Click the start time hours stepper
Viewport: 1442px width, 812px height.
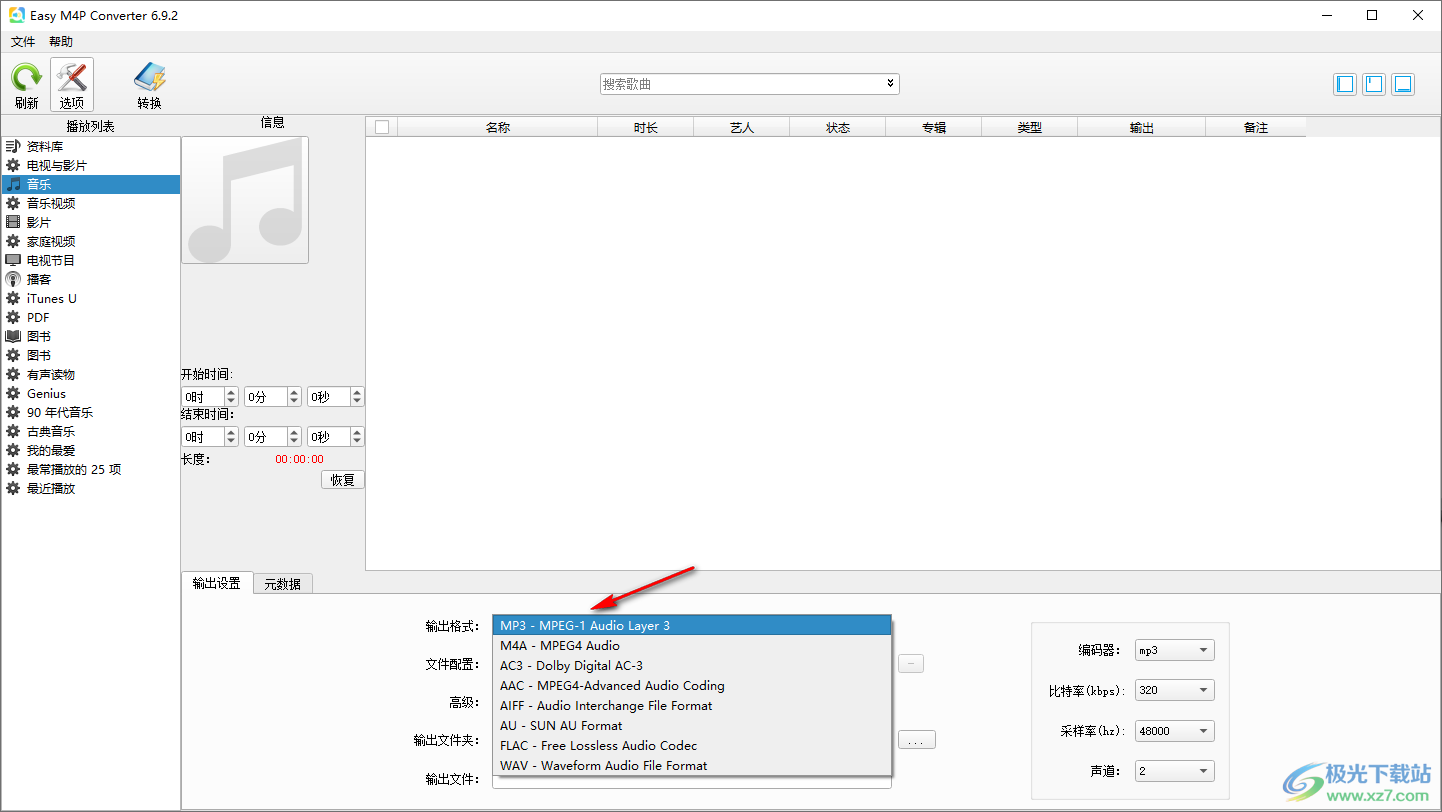point(231,396)
